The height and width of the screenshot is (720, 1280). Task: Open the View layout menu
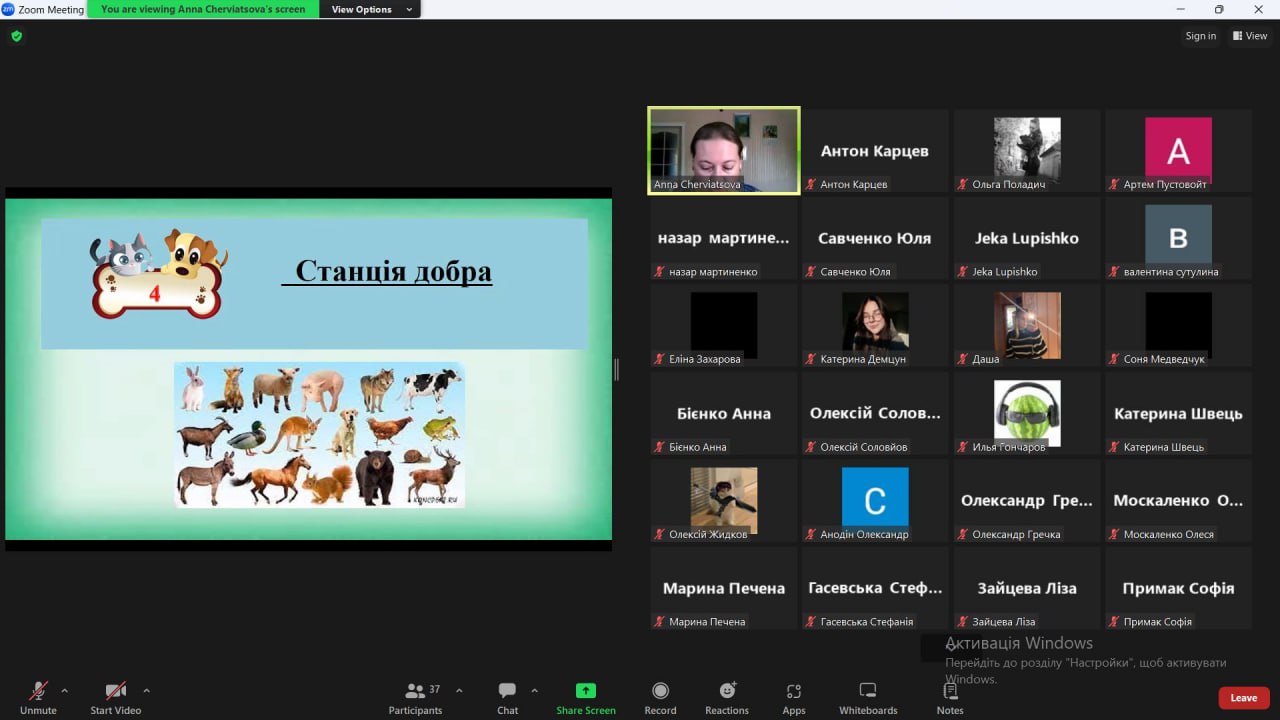[x=1250, y=36]
